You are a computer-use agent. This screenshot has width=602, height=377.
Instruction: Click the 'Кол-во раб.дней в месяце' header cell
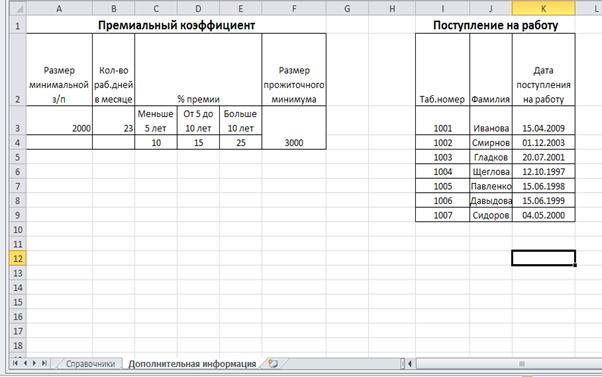coord(114,70)
